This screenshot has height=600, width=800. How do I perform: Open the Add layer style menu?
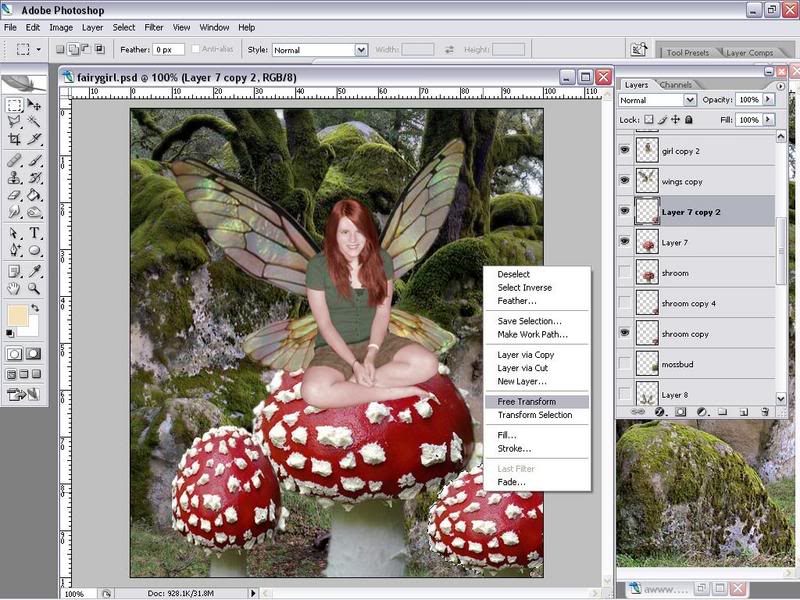658,412
